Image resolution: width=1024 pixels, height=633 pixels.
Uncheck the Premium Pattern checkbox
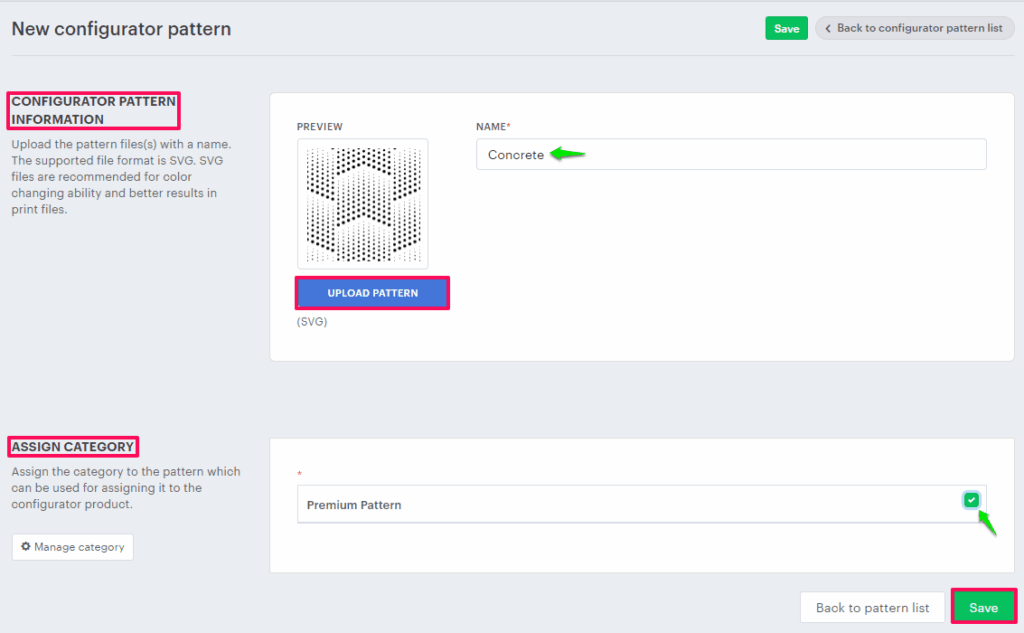971,500
